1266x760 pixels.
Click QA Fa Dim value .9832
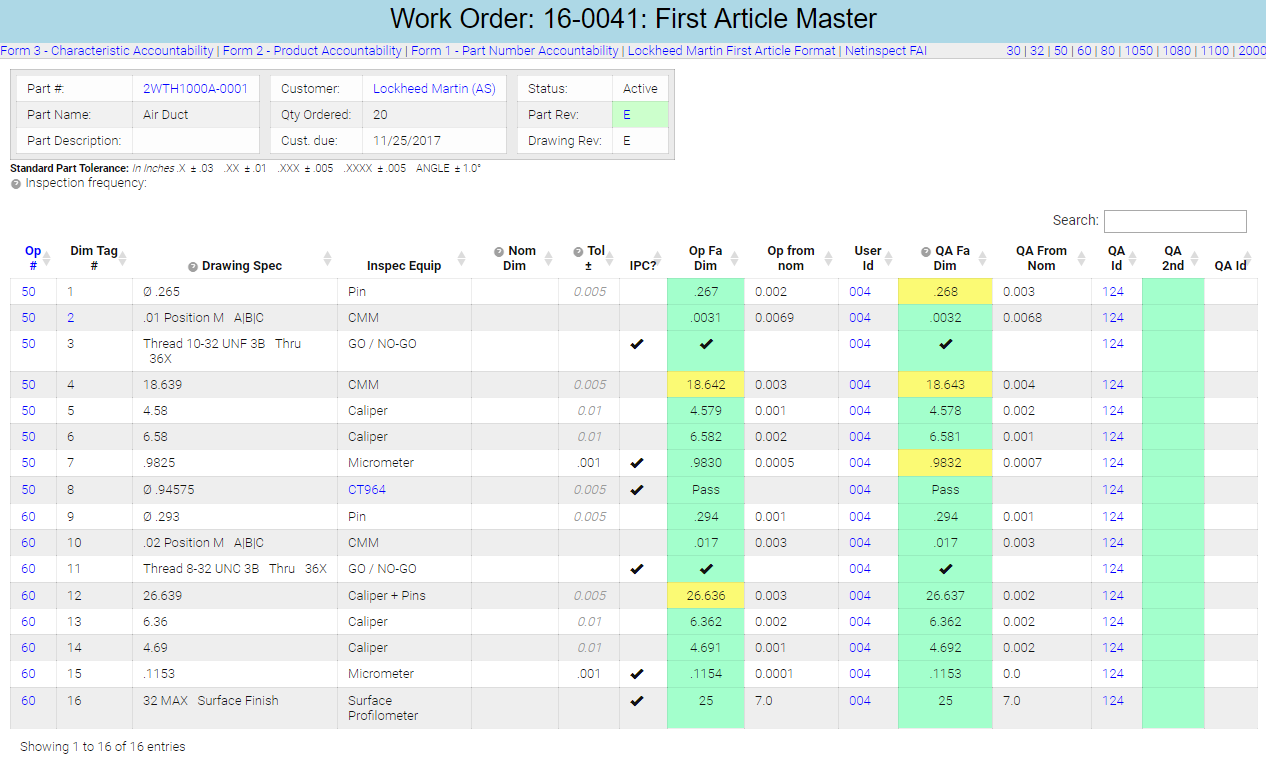(x=945, y=463)
